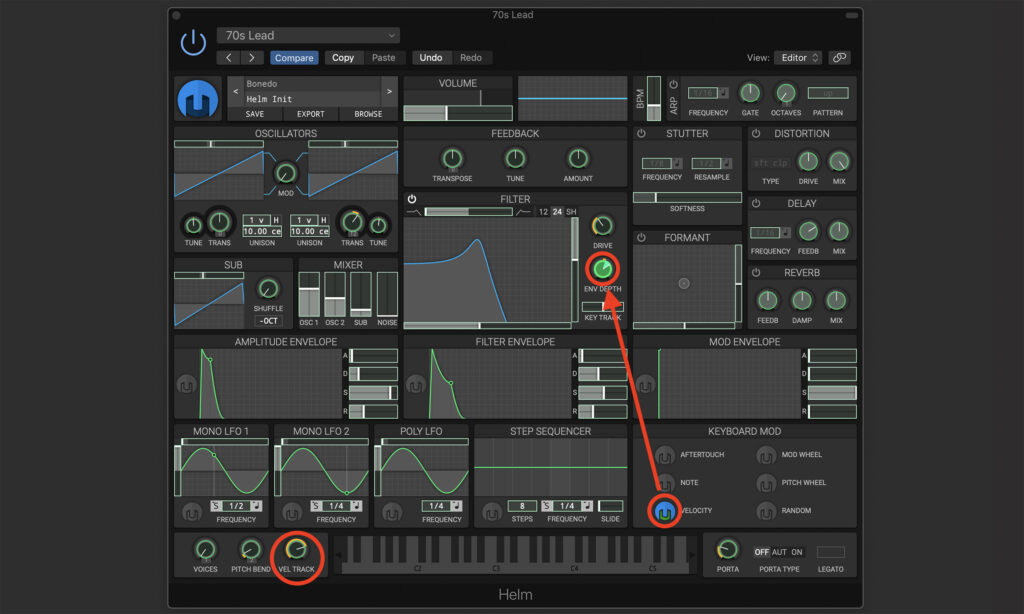This screenshot has width=1024, height=614.
Task: Select the Mod Envelope modulation source icon
Action: click(x=645, y=385)
